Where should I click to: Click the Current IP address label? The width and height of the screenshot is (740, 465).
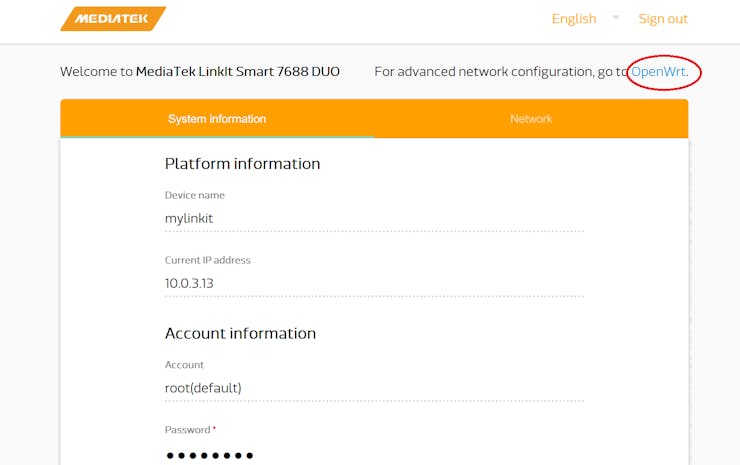pyautogui.click(x=208, y=260)
